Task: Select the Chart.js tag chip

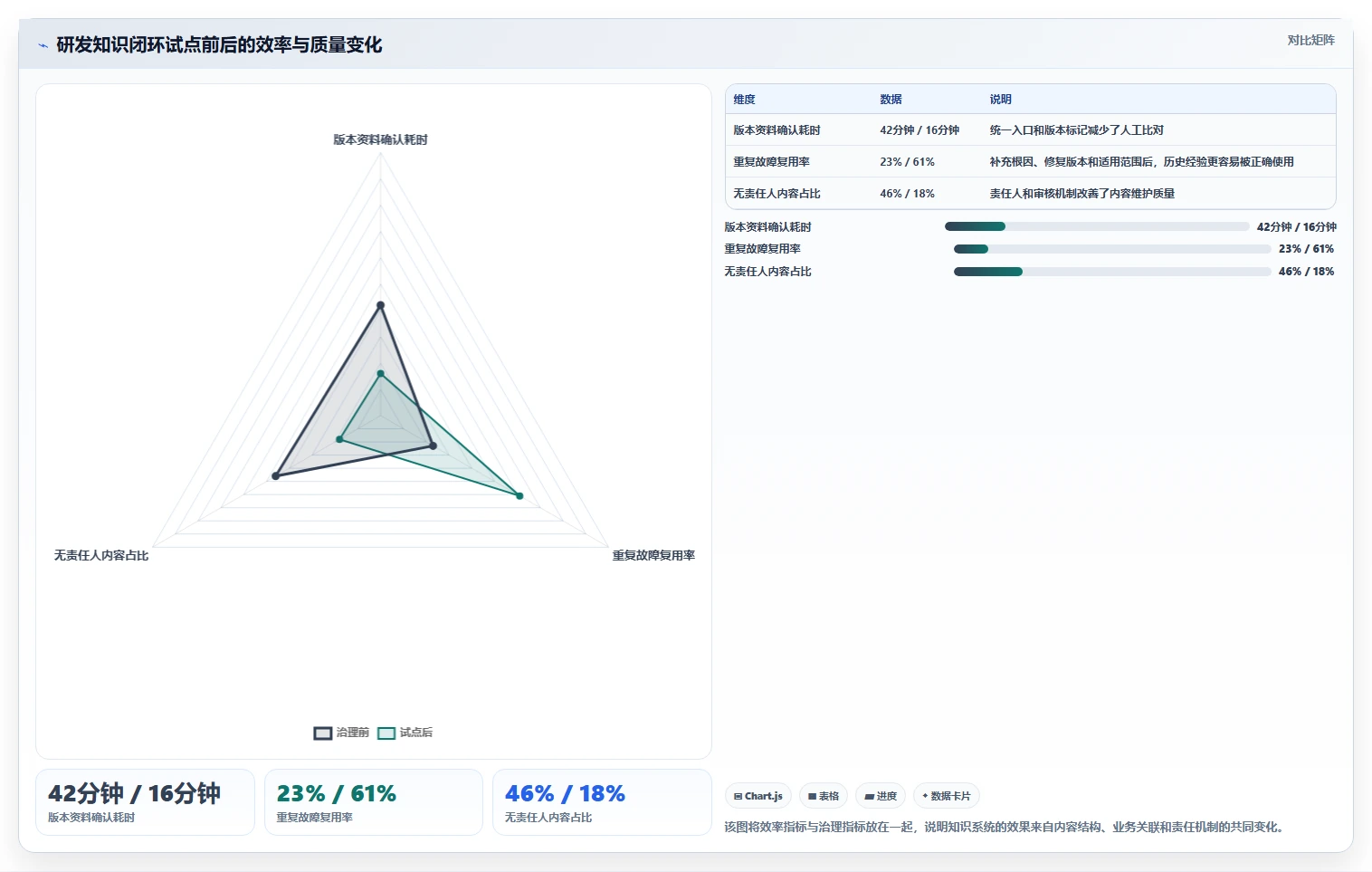Action: tap(758, 796)
